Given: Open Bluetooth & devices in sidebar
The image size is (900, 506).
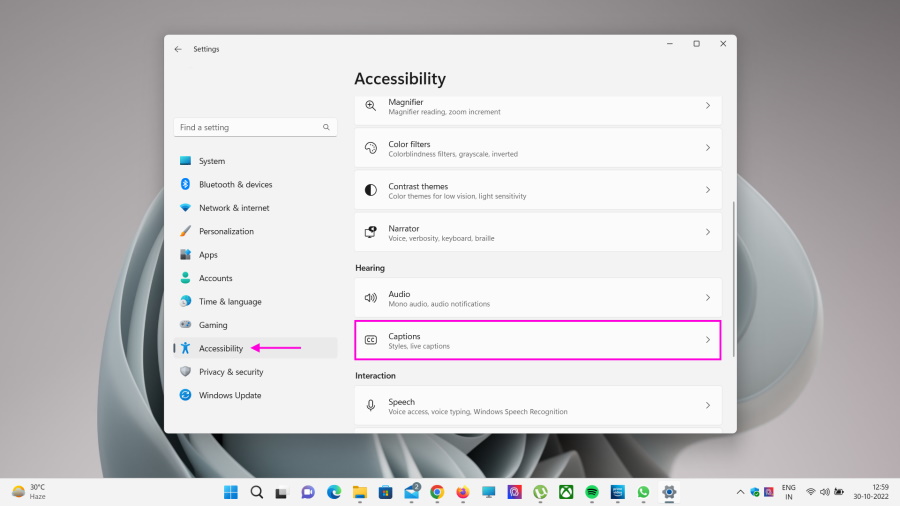Looking at the screenshot, I should pos(235,185).
